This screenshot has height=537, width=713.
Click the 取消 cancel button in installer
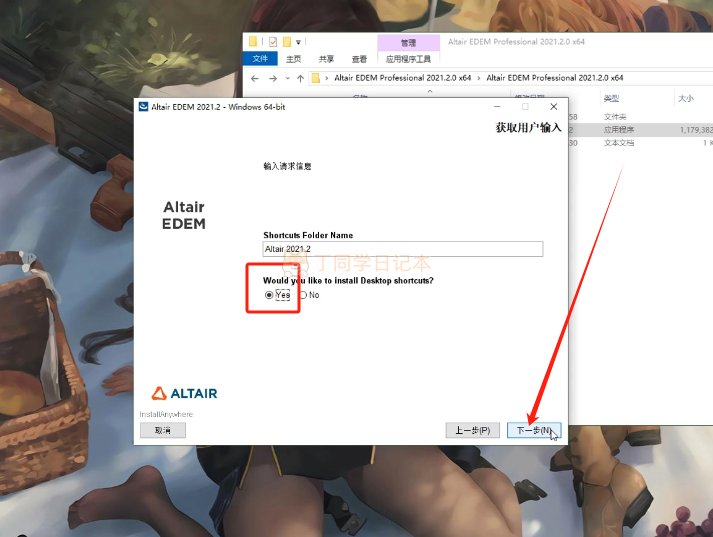click(163, 430)
